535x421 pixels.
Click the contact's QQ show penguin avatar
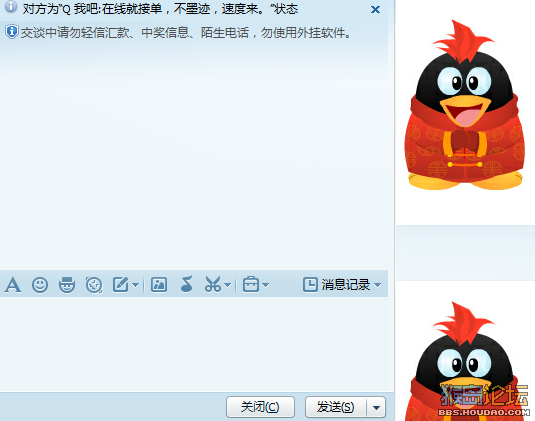[x=465, y=105]
